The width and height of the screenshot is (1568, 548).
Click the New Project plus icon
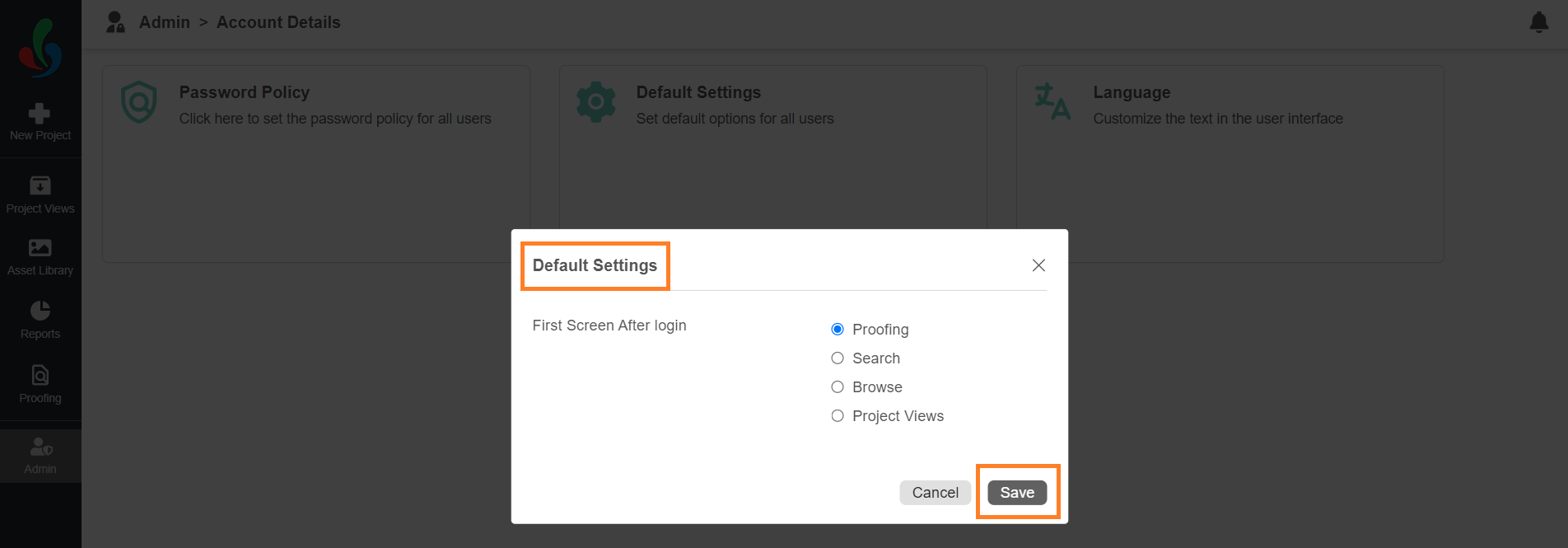[40, 113]
